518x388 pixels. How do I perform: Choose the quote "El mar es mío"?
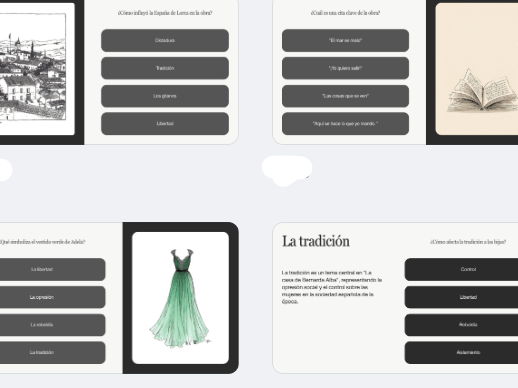345,40
